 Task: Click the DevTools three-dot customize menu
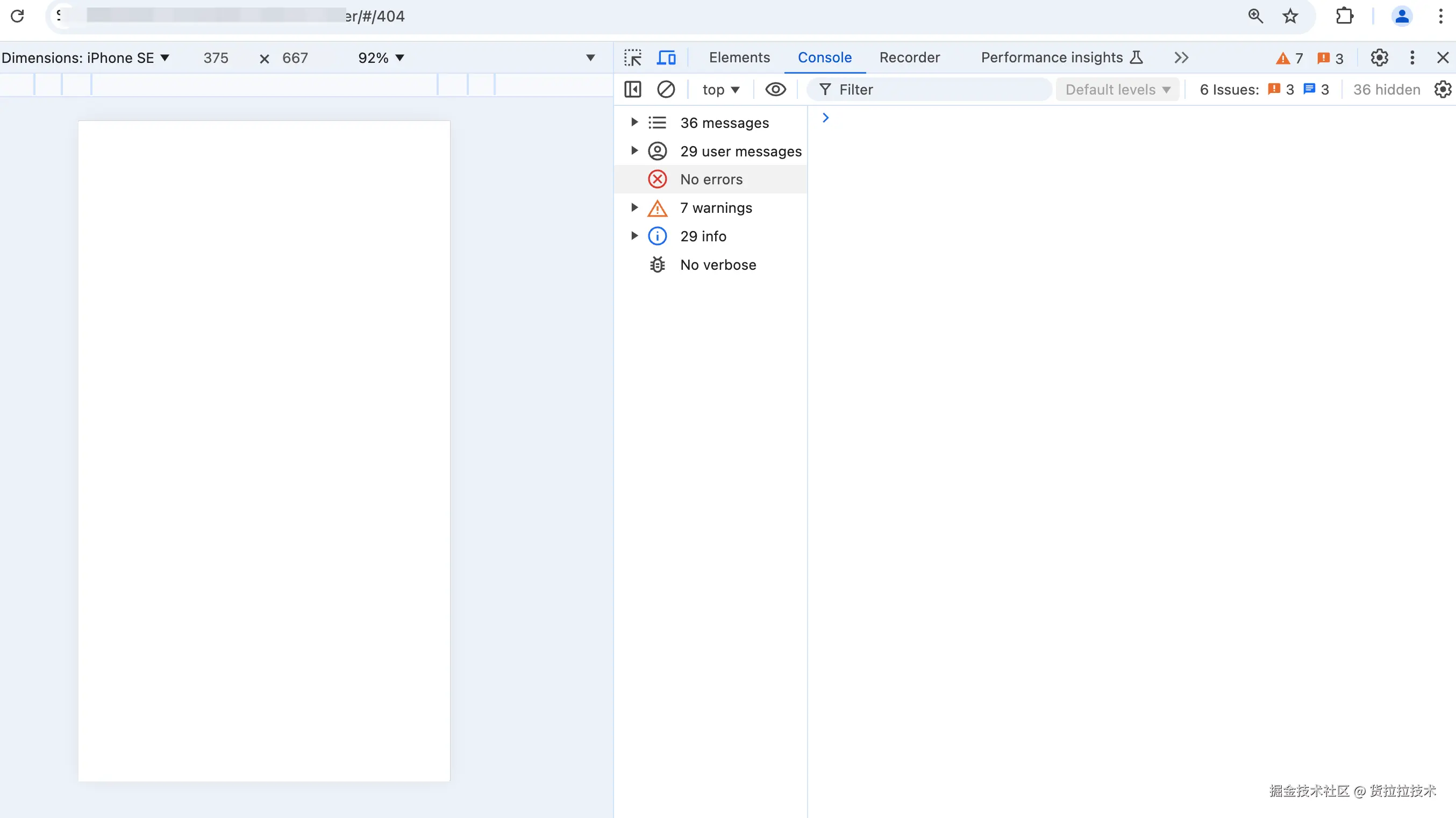click(x=1412, y=58)
